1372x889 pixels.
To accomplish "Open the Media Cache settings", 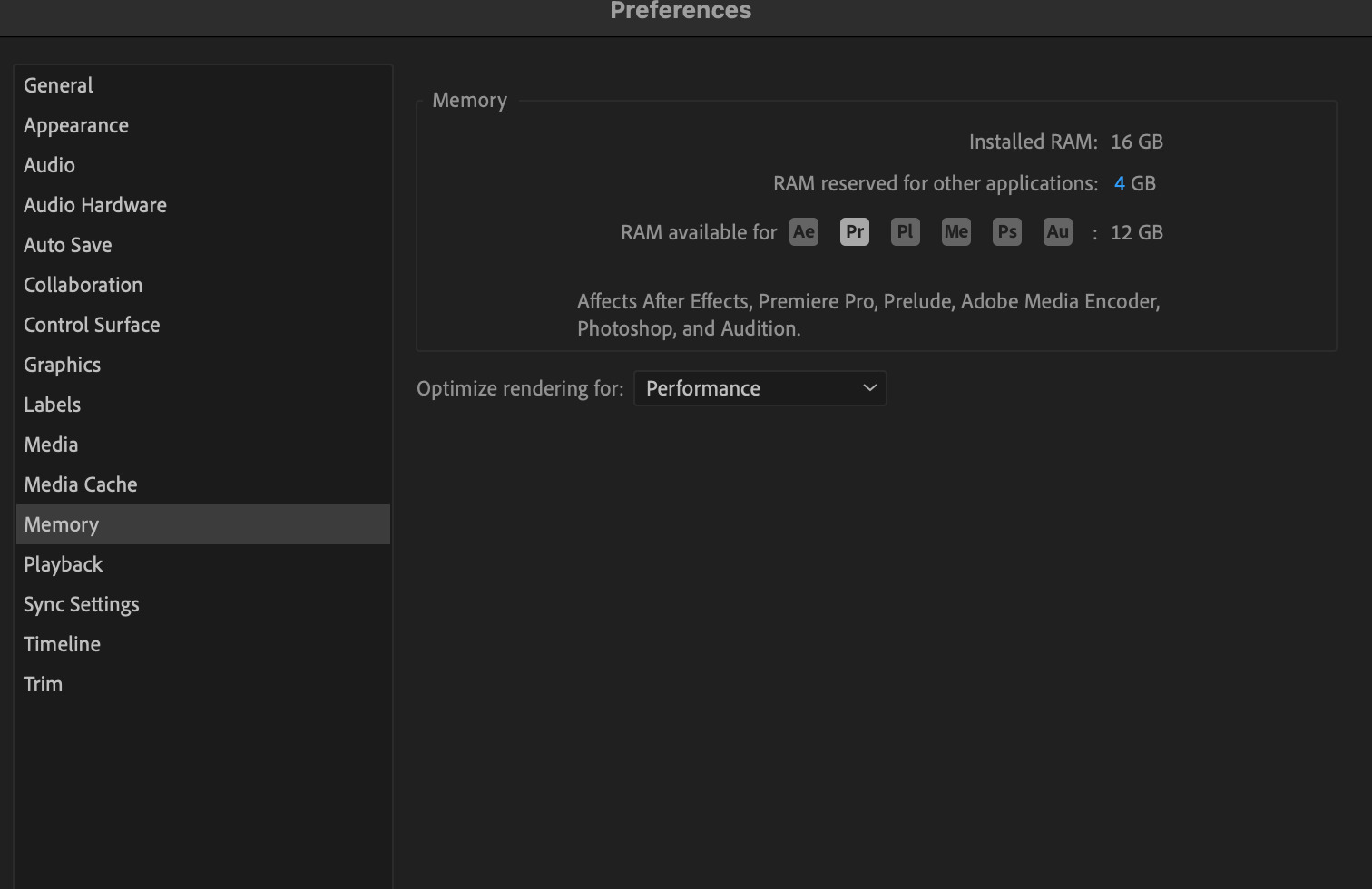I will 80,484.
